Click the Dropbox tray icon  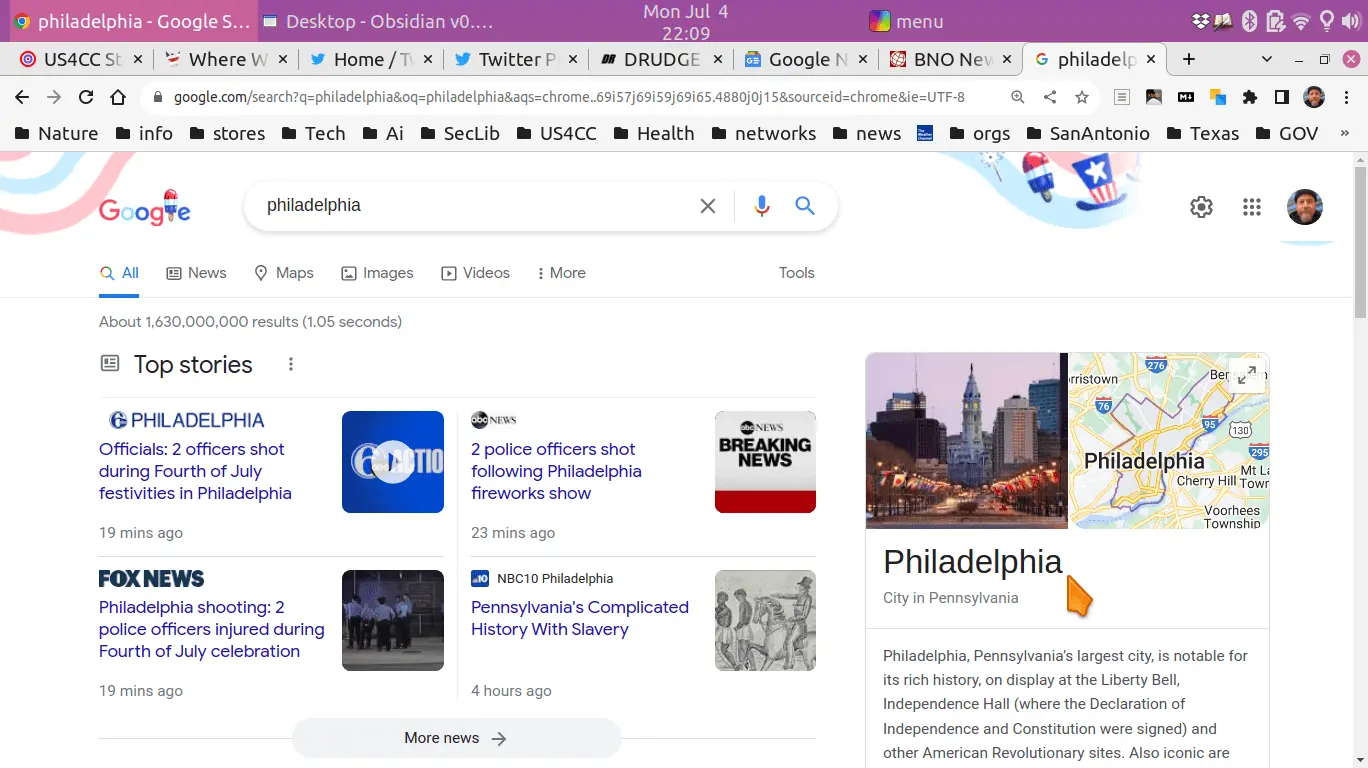(x=1202, y=21)
